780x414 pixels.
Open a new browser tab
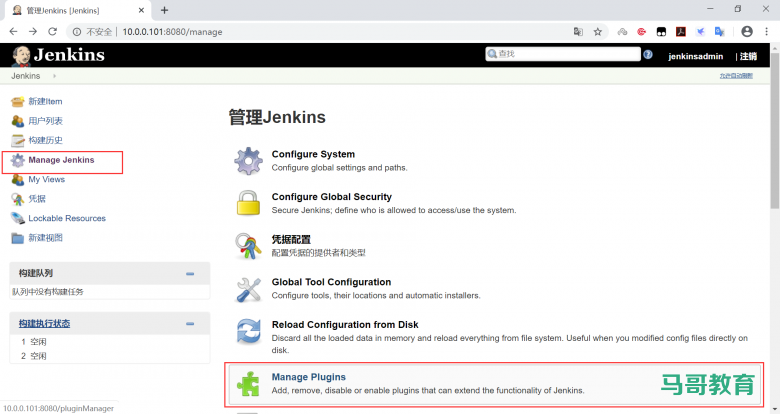point(165,10)
